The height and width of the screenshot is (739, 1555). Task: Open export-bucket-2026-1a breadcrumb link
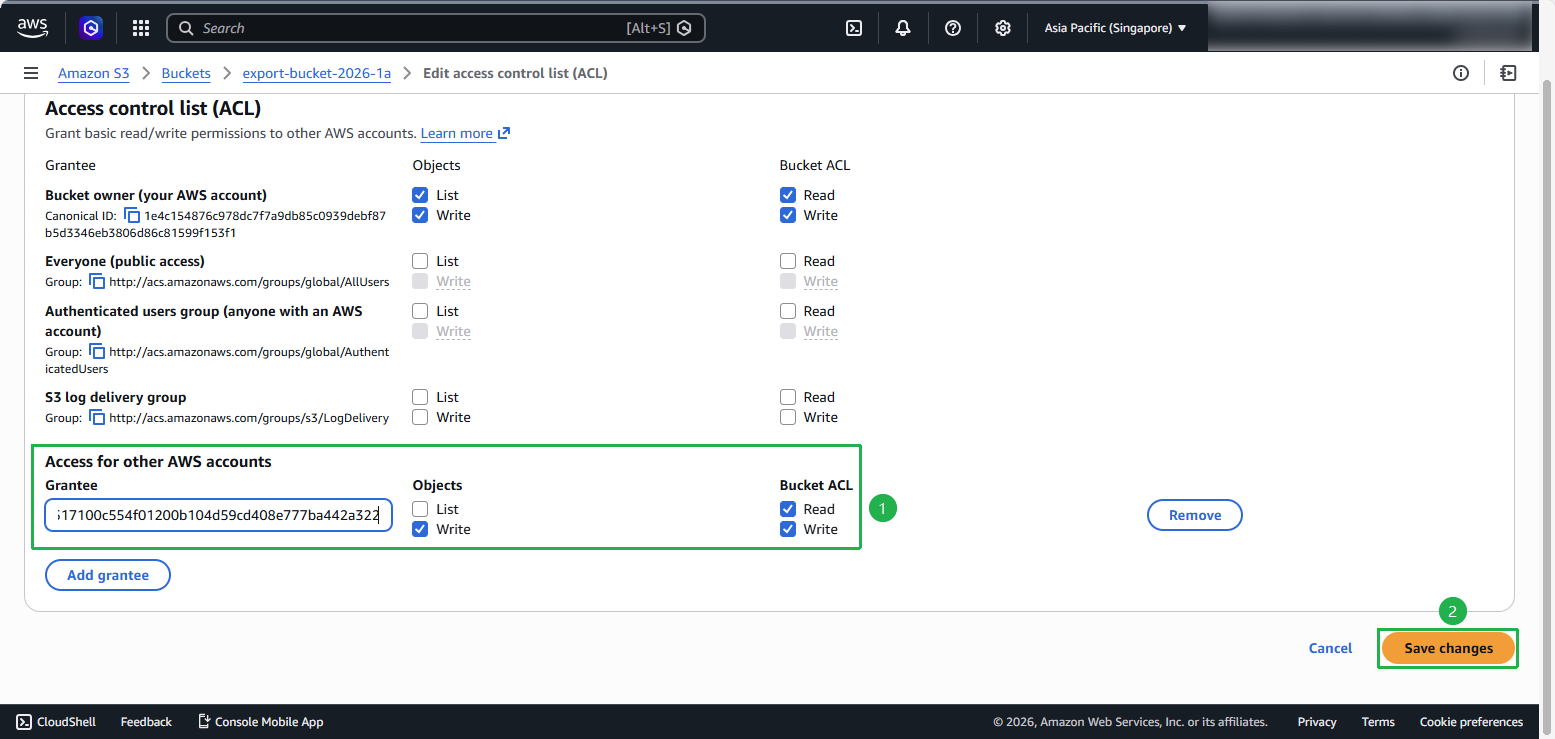pos(317,73)
